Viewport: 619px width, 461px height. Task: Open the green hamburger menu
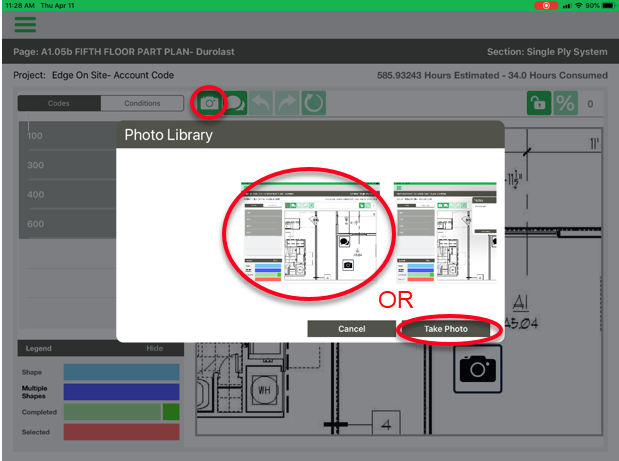click(x=25, y=24)
